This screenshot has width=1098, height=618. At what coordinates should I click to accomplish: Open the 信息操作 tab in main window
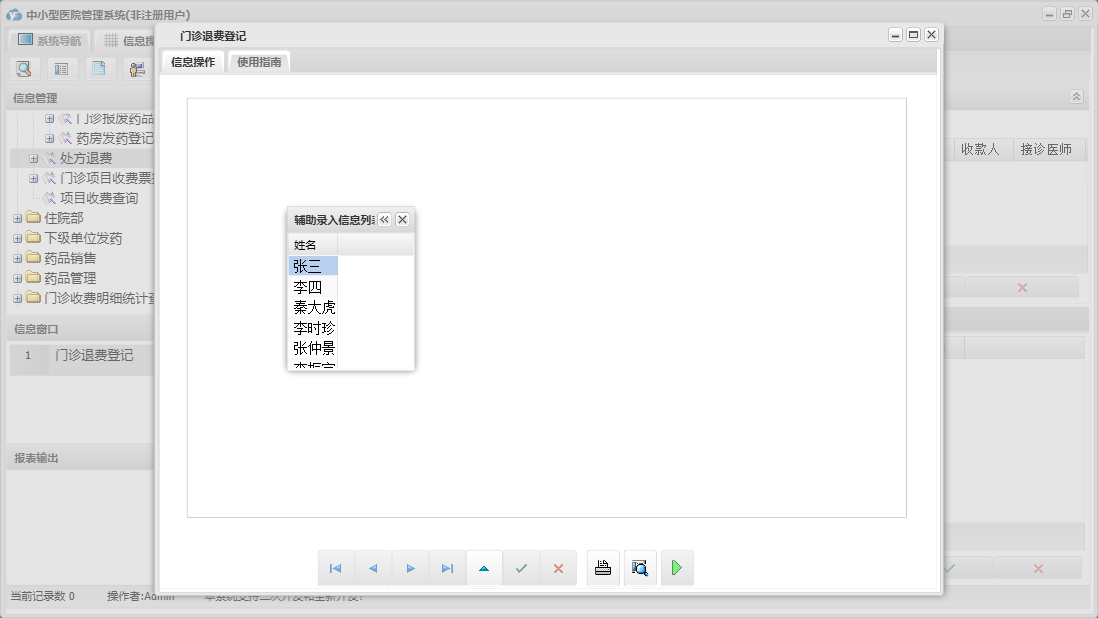126,41
